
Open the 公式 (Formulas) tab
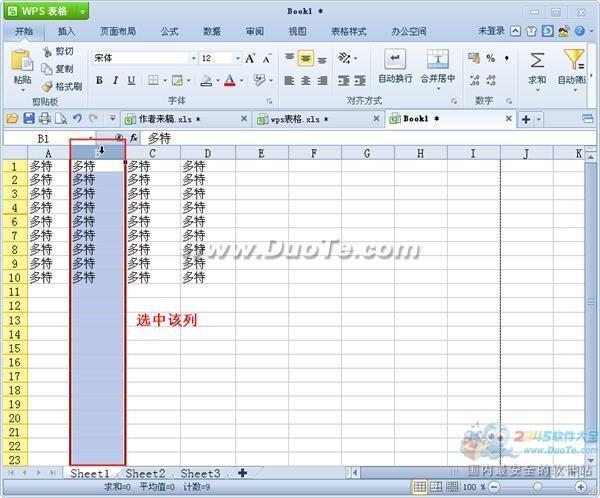(169, 31)
